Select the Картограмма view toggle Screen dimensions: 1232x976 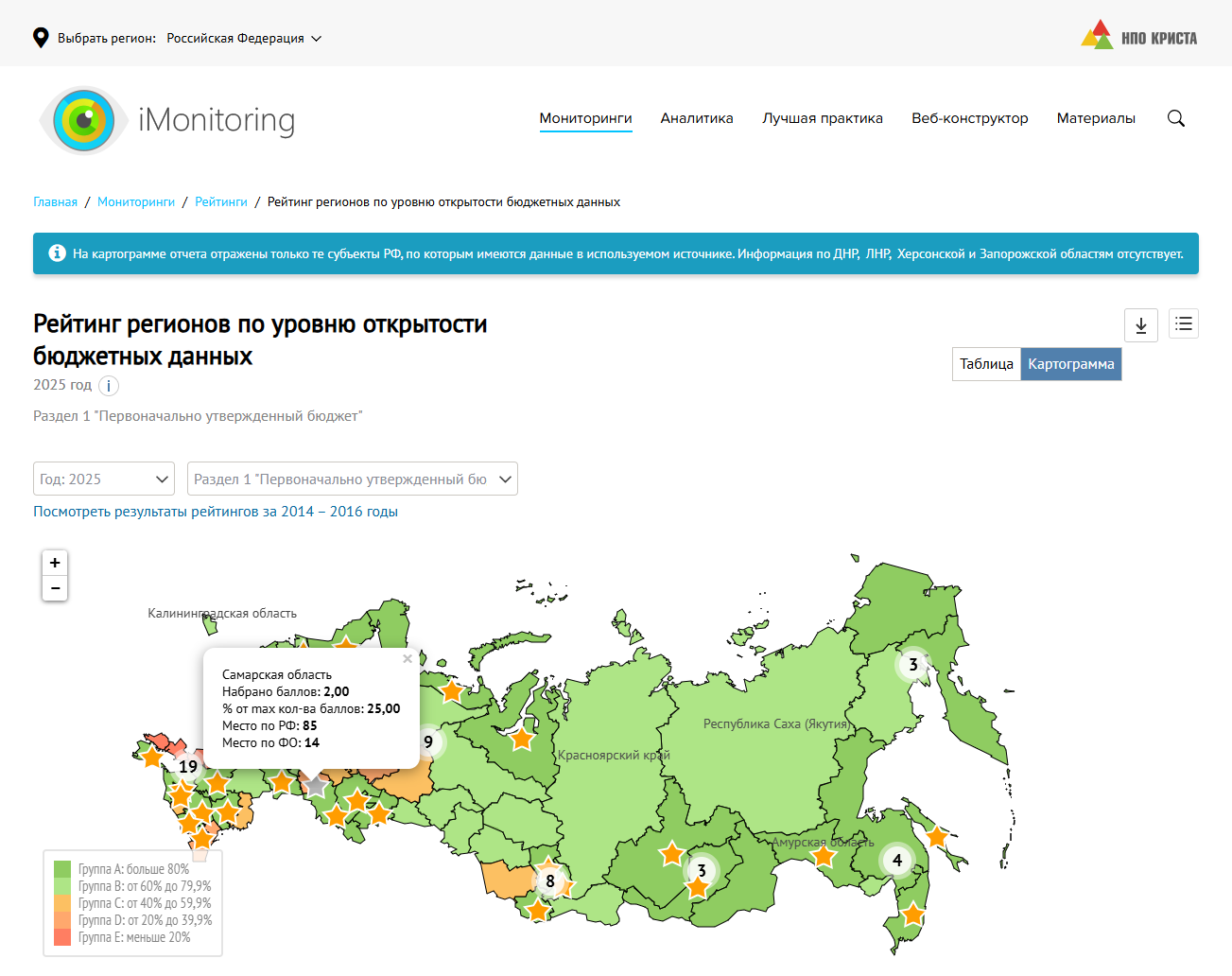1070,364
